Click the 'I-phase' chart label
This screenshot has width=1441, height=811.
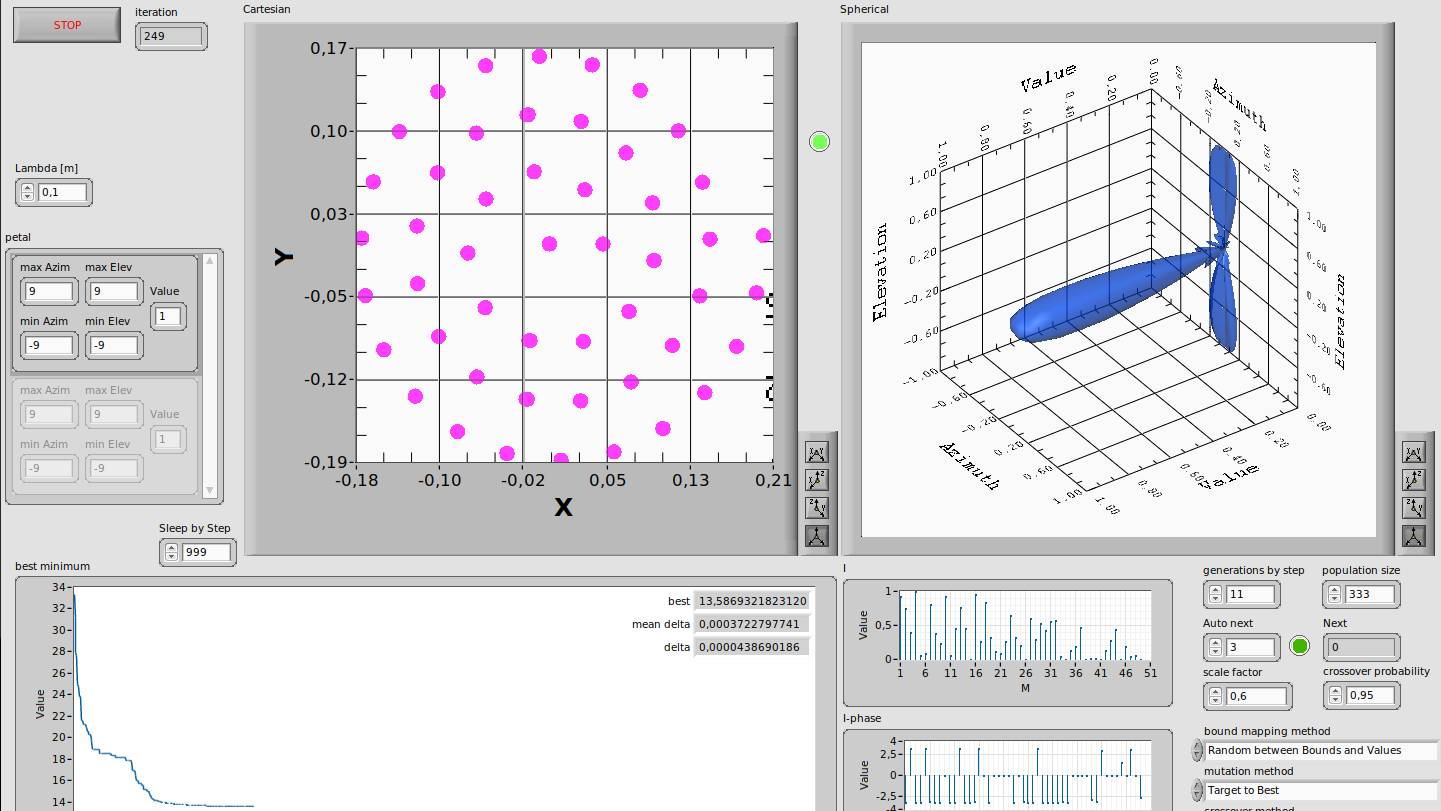click(x=862, y=718)
